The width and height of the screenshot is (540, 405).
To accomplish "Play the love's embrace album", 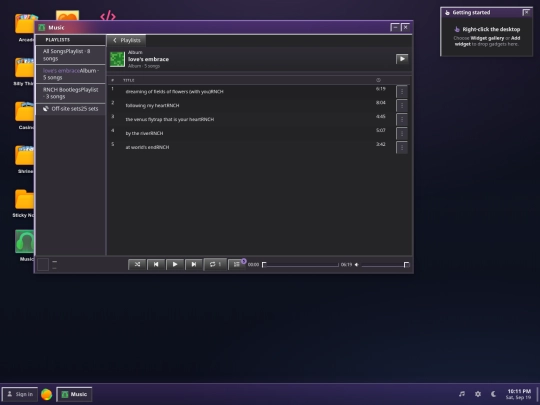I will [402, 59].
